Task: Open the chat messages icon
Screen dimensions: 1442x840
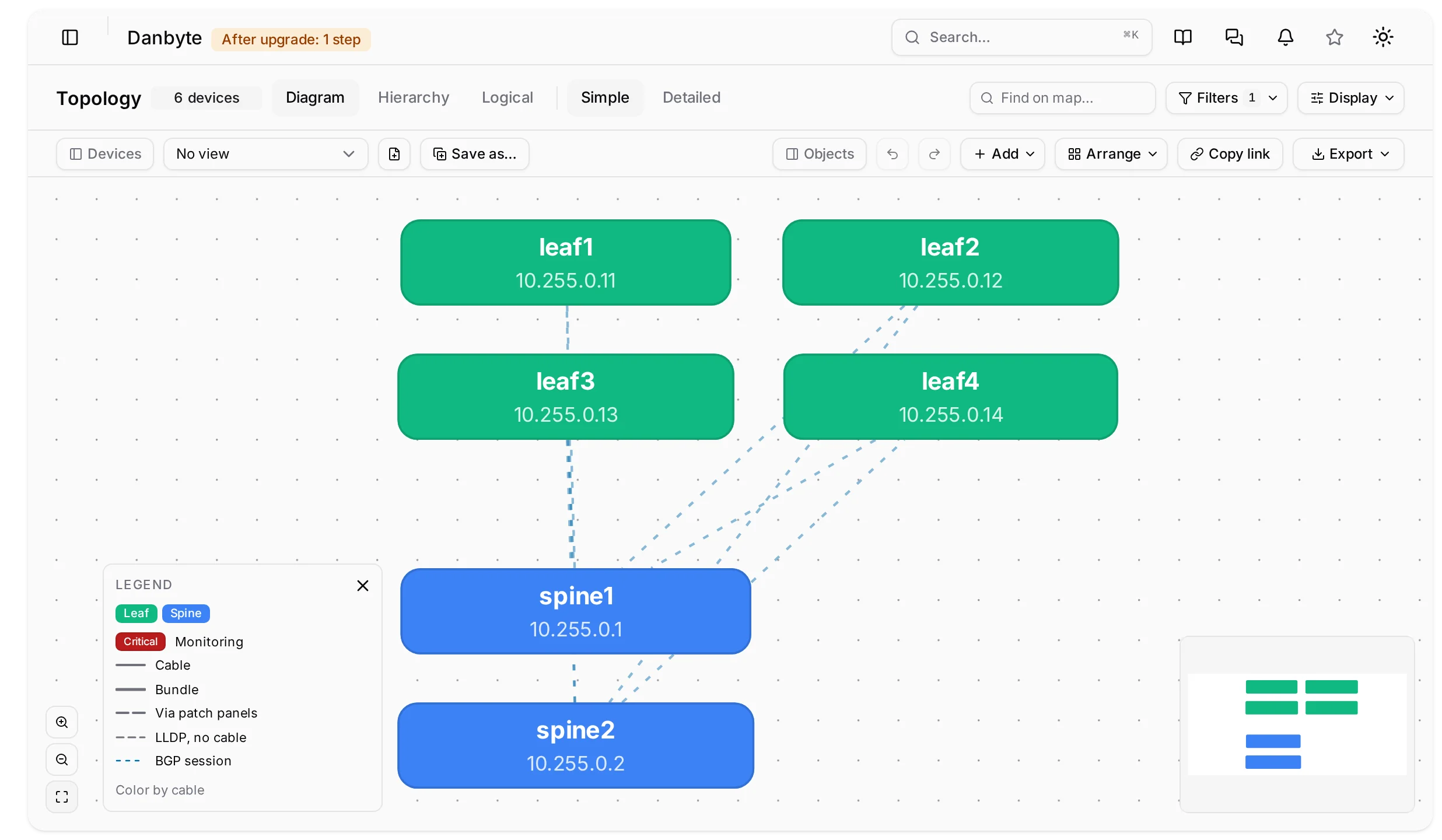Action: [1234, 37]
